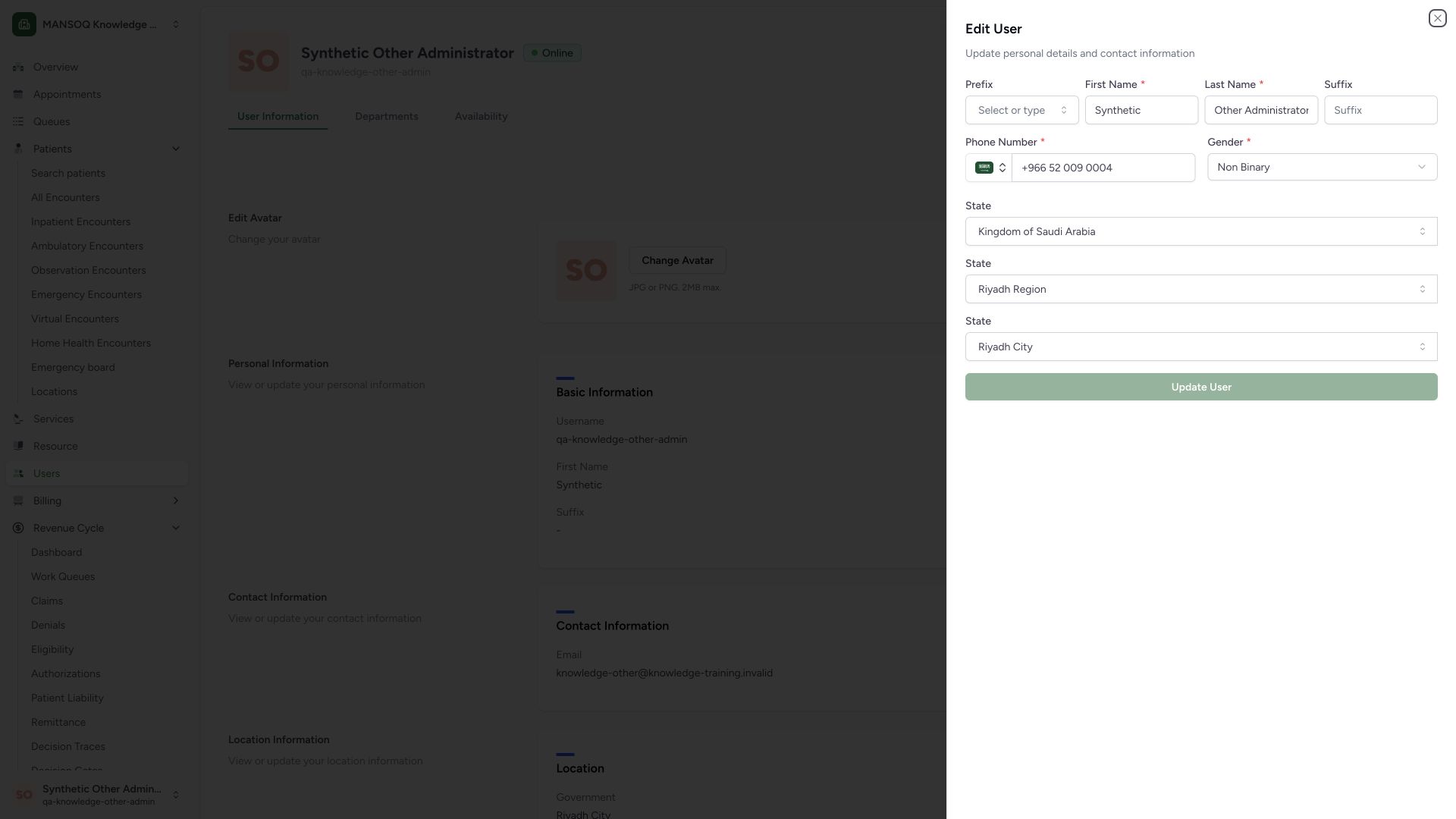
Task: Open the Eligibility sidebar item
Action: 52,649
